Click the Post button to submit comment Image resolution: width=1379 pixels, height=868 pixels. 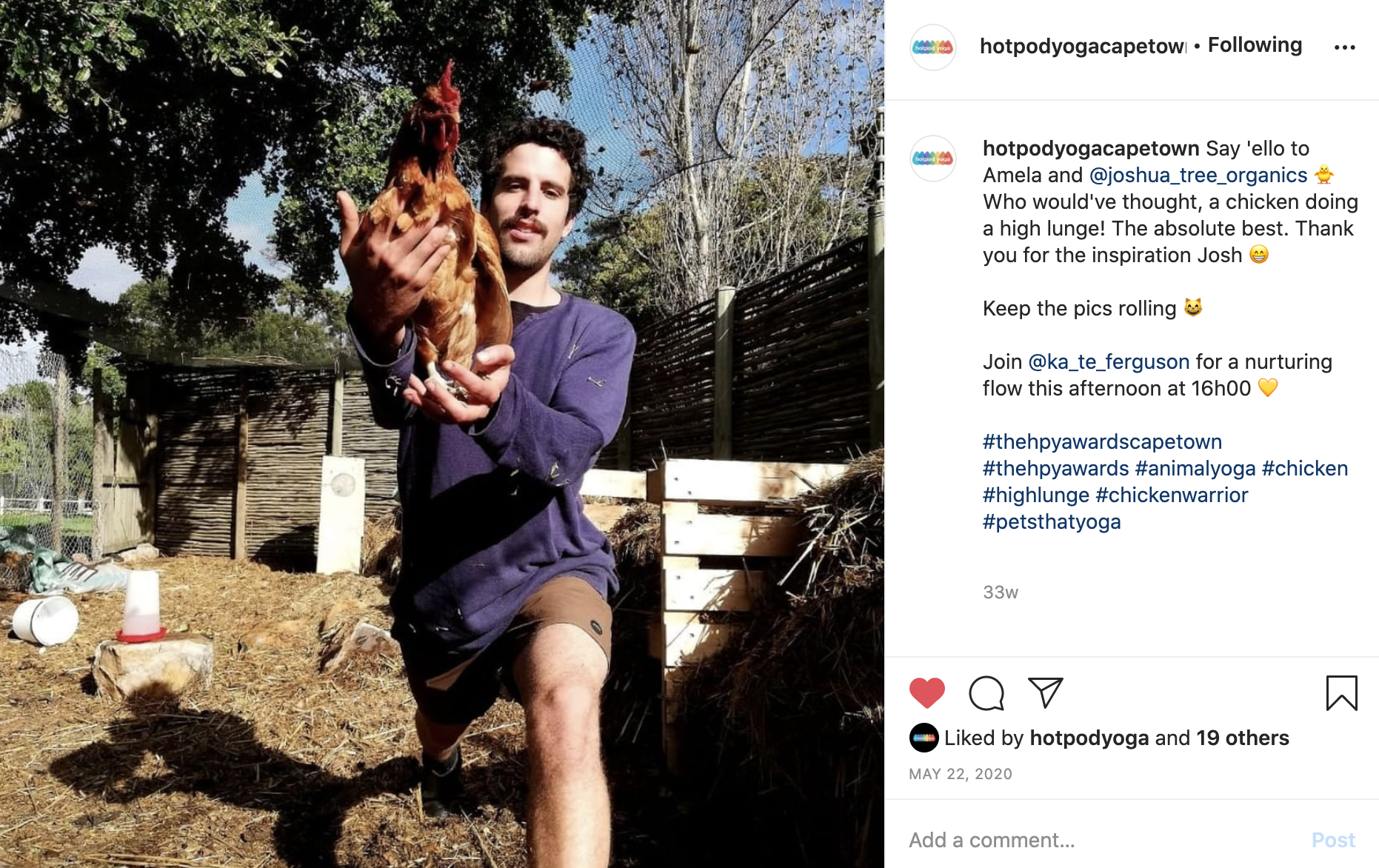pos(1333,840)
